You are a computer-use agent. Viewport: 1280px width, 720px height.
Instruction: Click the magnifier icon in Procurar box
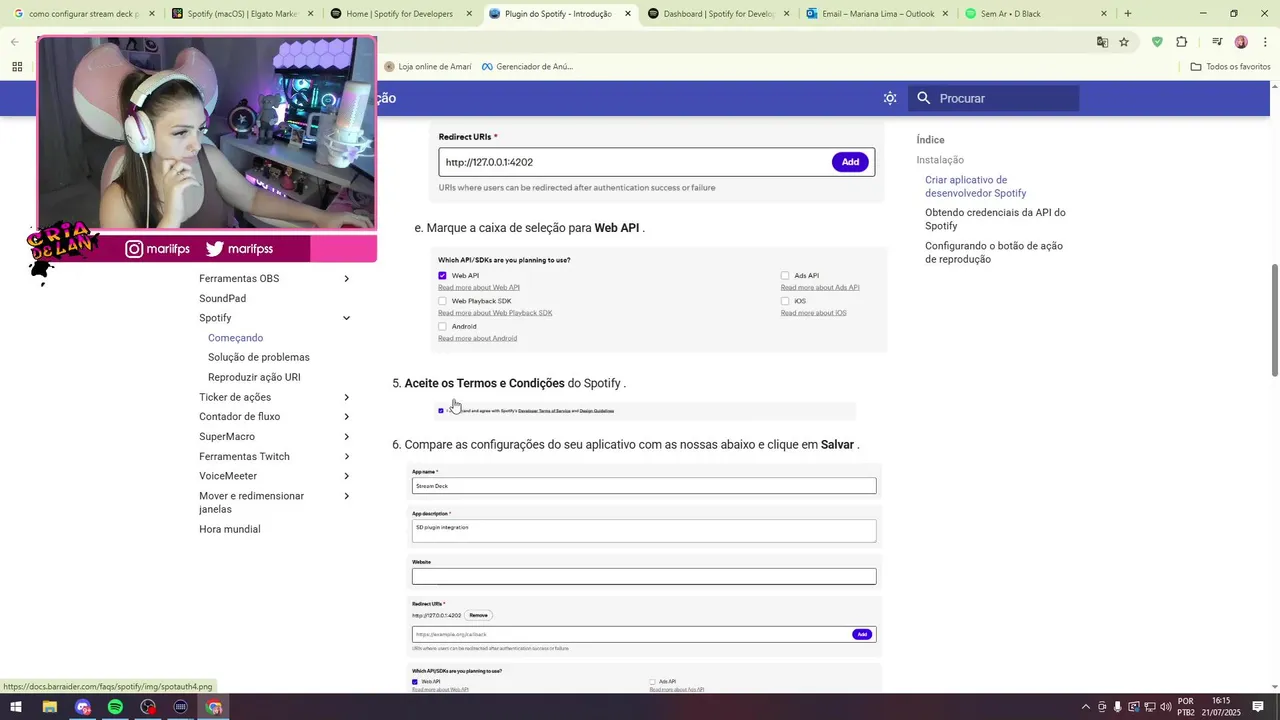click(x=924, y=98)
